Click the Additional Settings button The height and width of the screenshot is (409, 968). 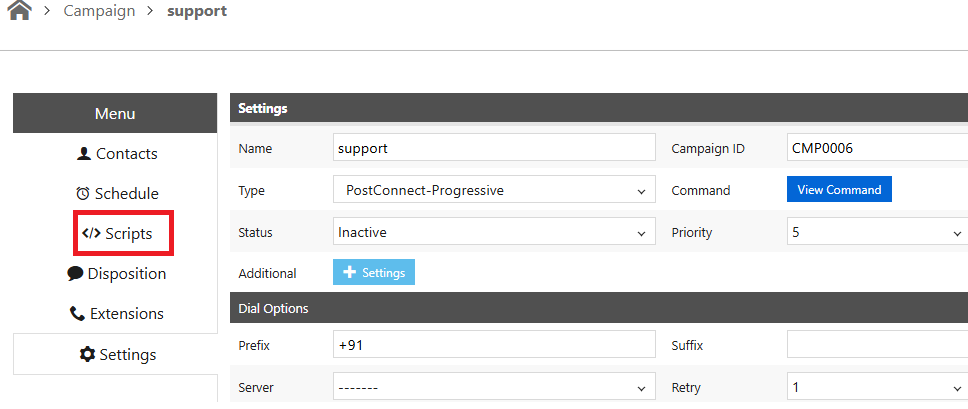click(373, 272)
